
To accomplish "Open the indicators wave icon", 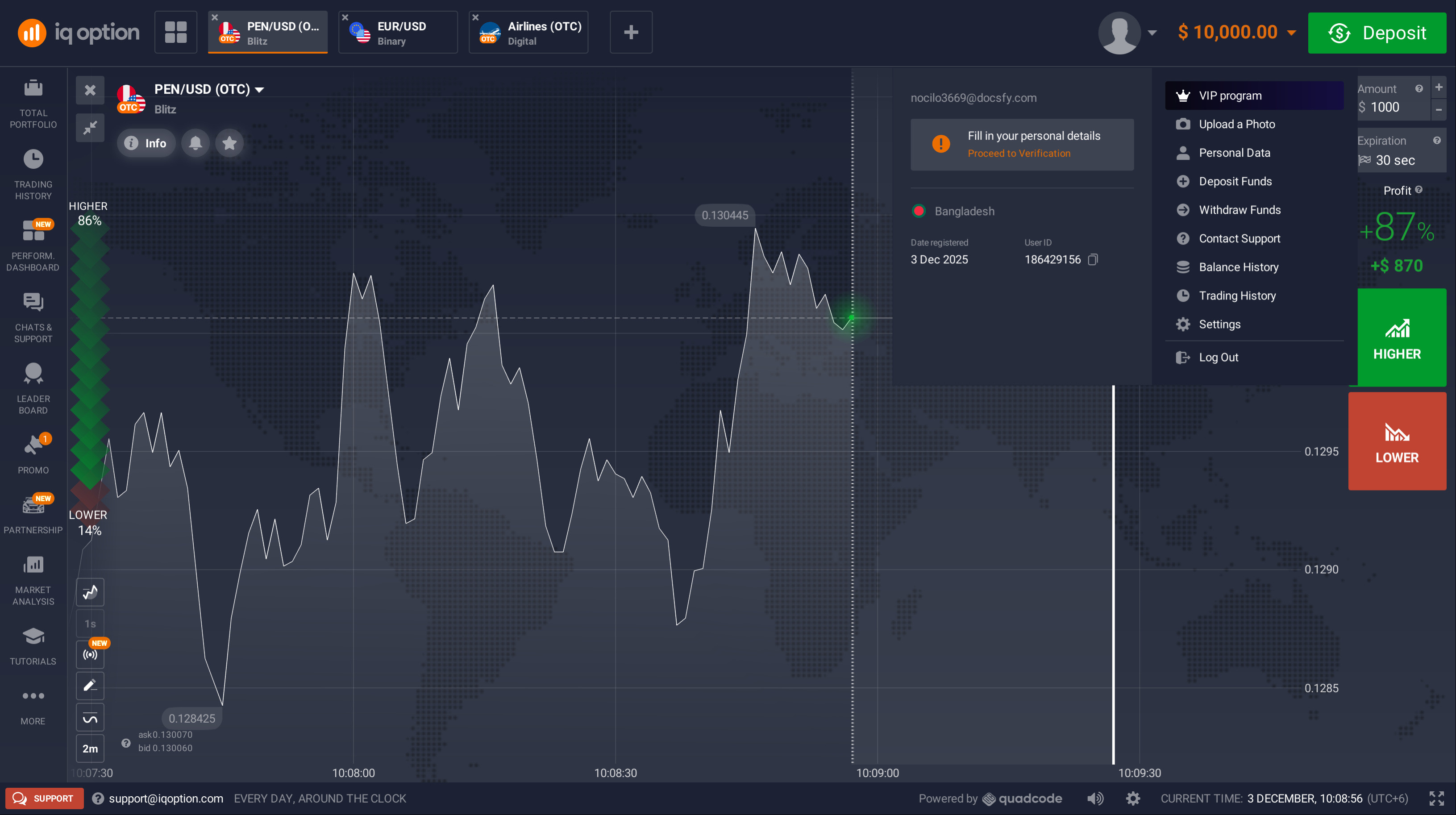I will (90, 718).
